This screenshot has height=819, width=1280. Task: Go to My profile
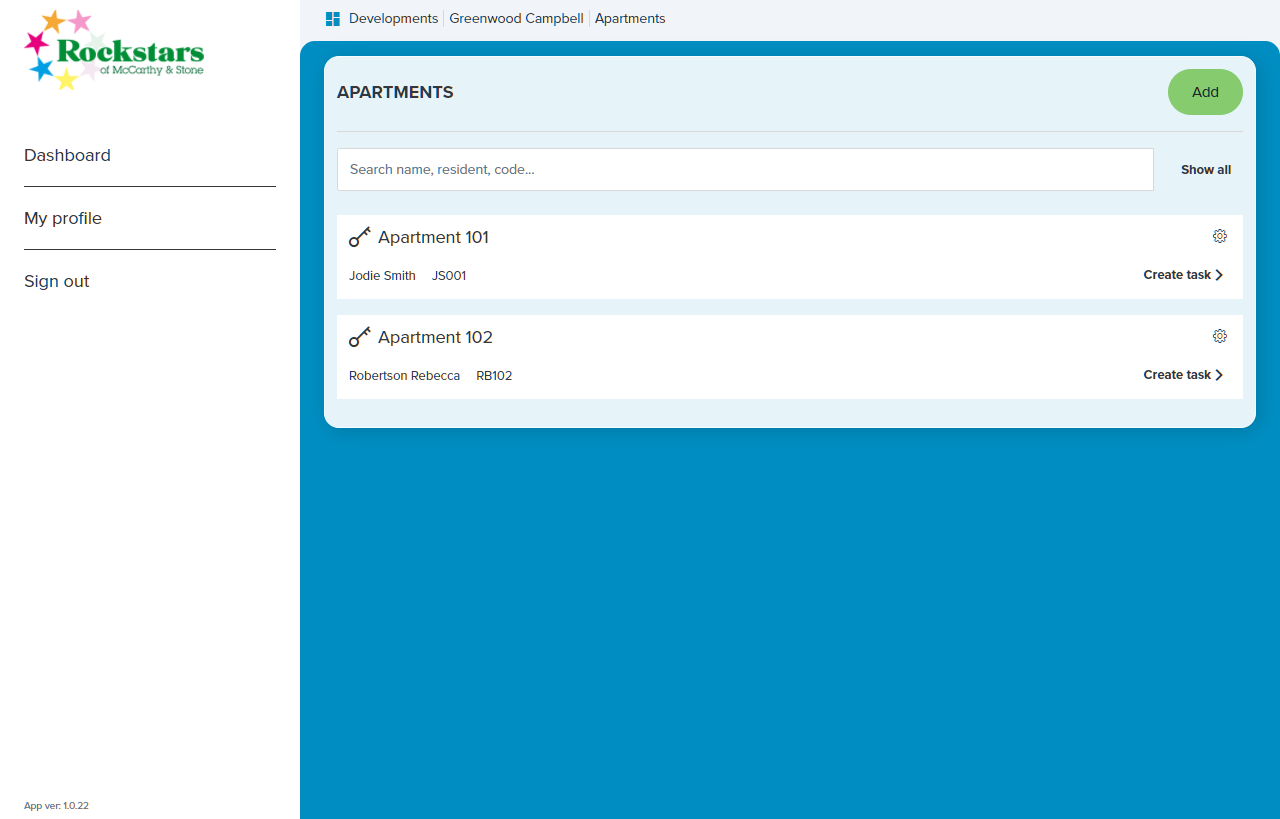click(63, 218)
